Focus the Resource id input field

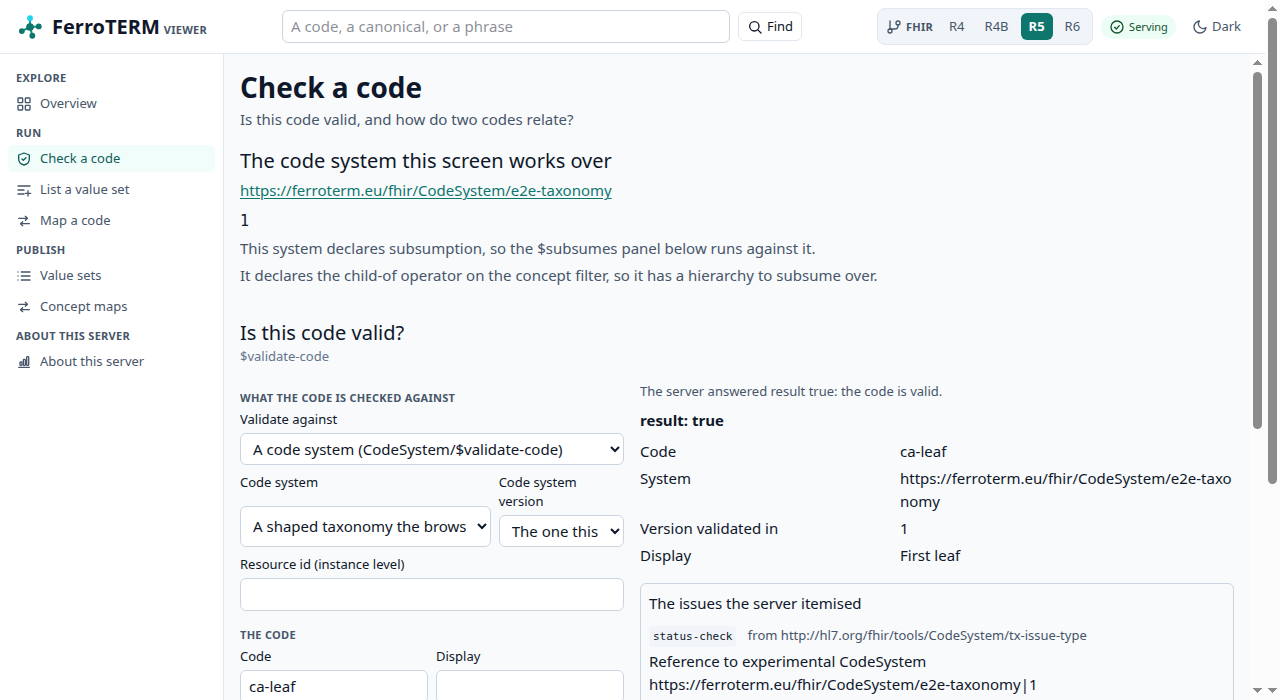[x=432, y=595]
